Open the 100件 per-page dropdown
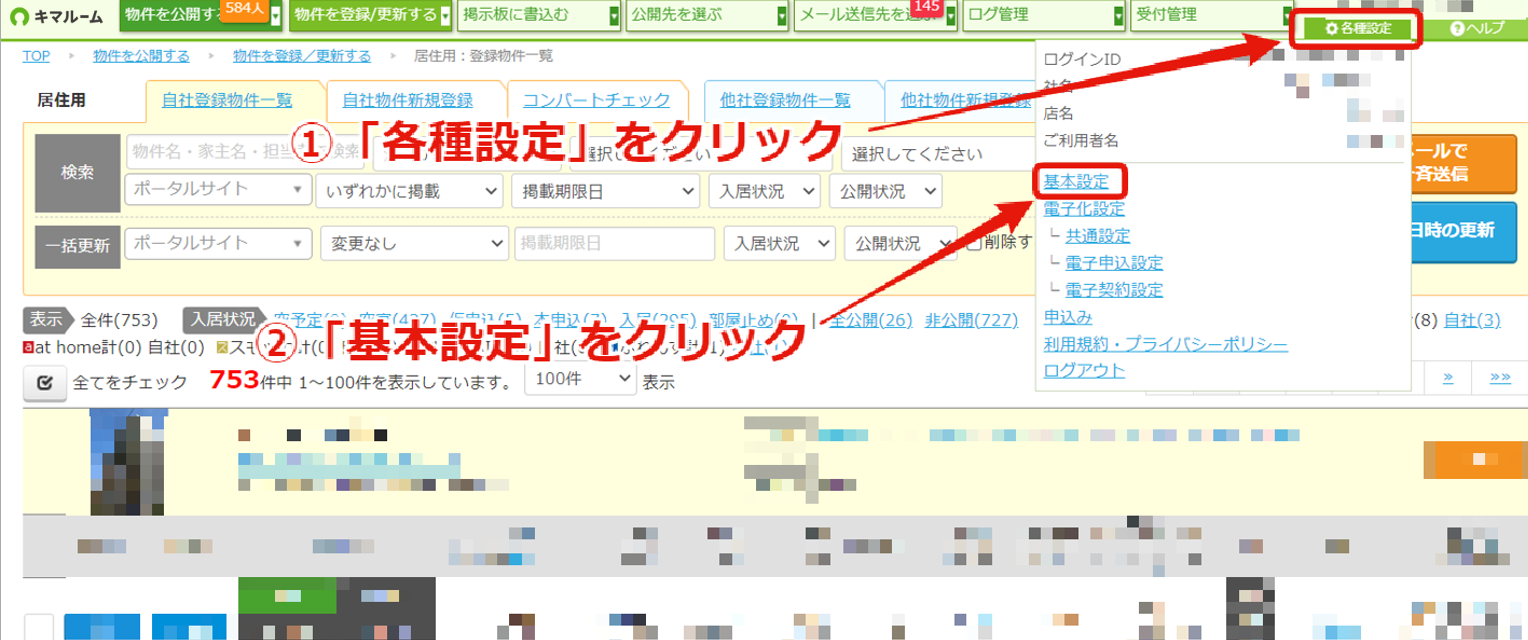Screen dimensions: 1528x640 pos(580,380)
